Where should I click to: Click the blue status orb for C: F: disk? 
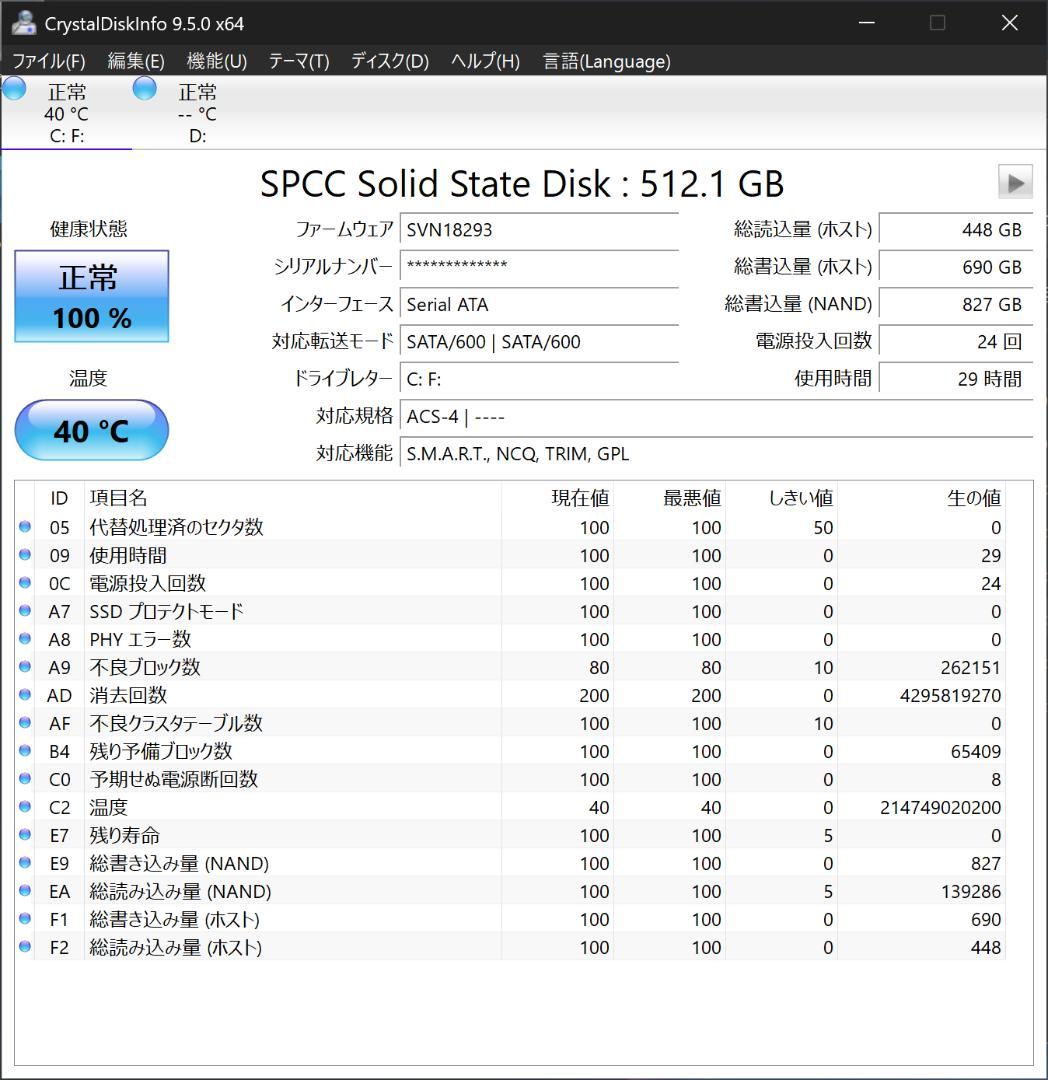(x=14, y=88)
